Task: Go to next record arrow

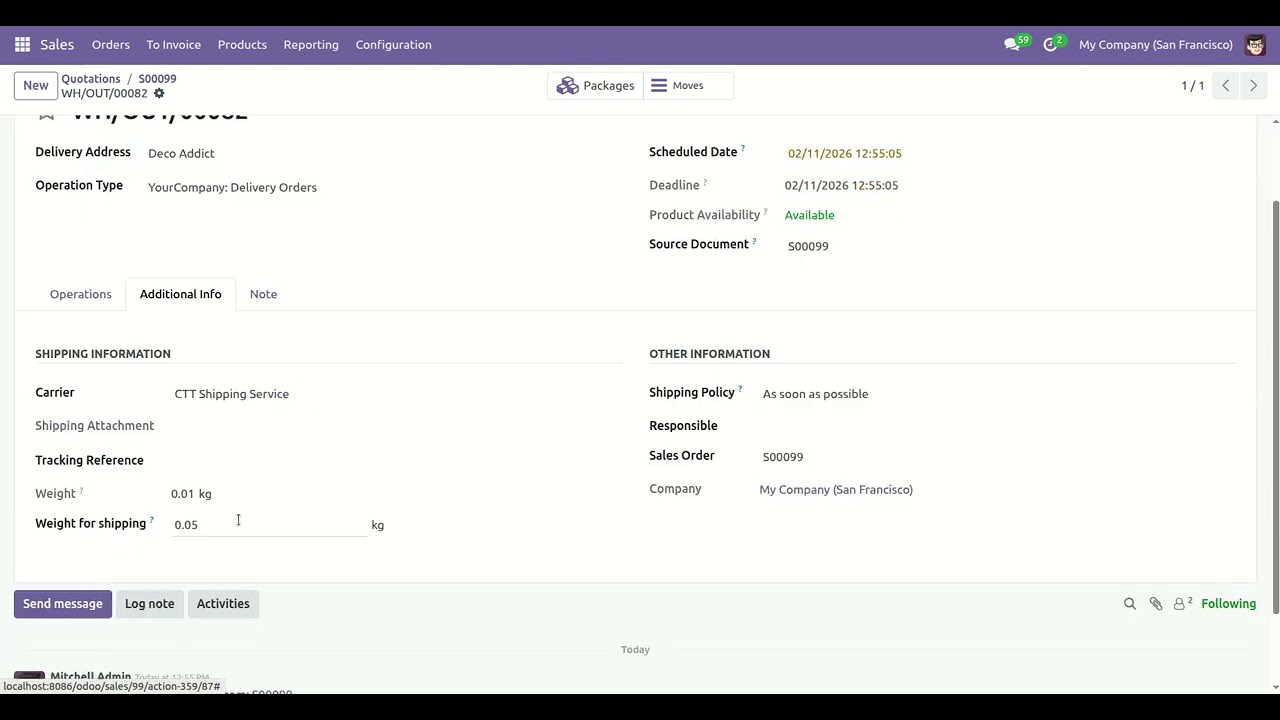Action: tap(1253, 86)
